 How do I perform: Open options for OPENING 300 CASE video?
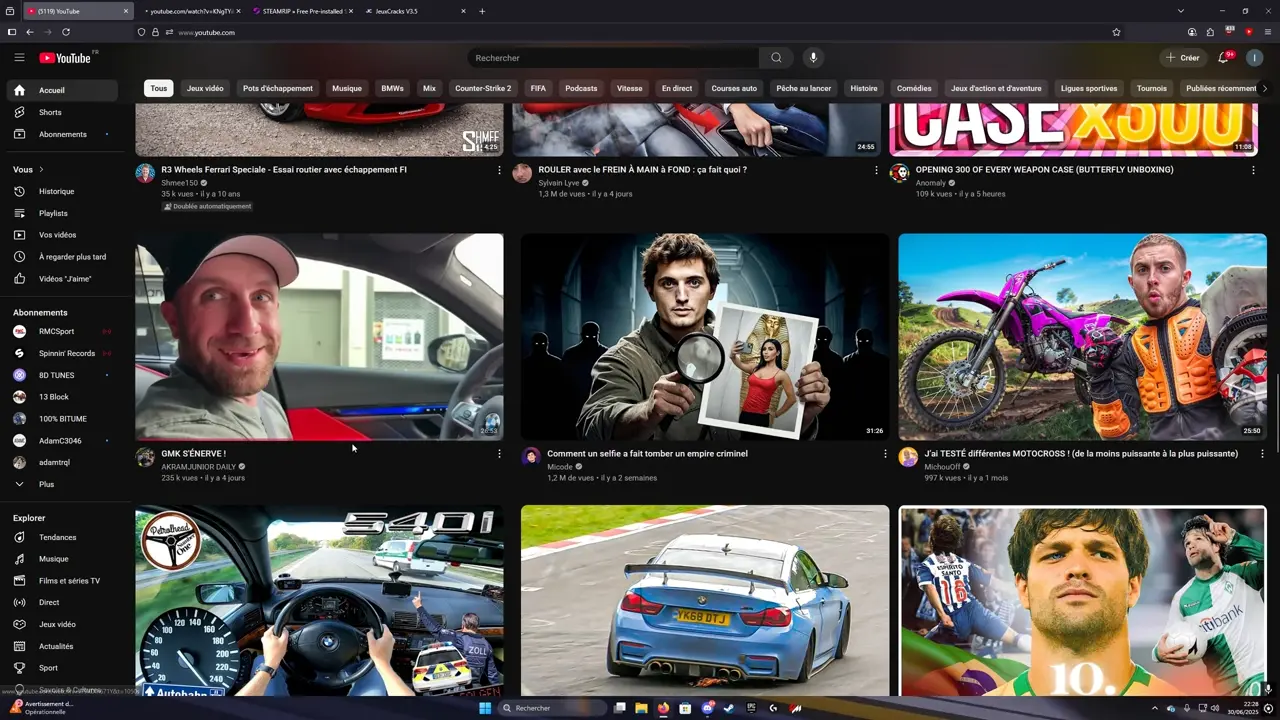[1253, 170]
